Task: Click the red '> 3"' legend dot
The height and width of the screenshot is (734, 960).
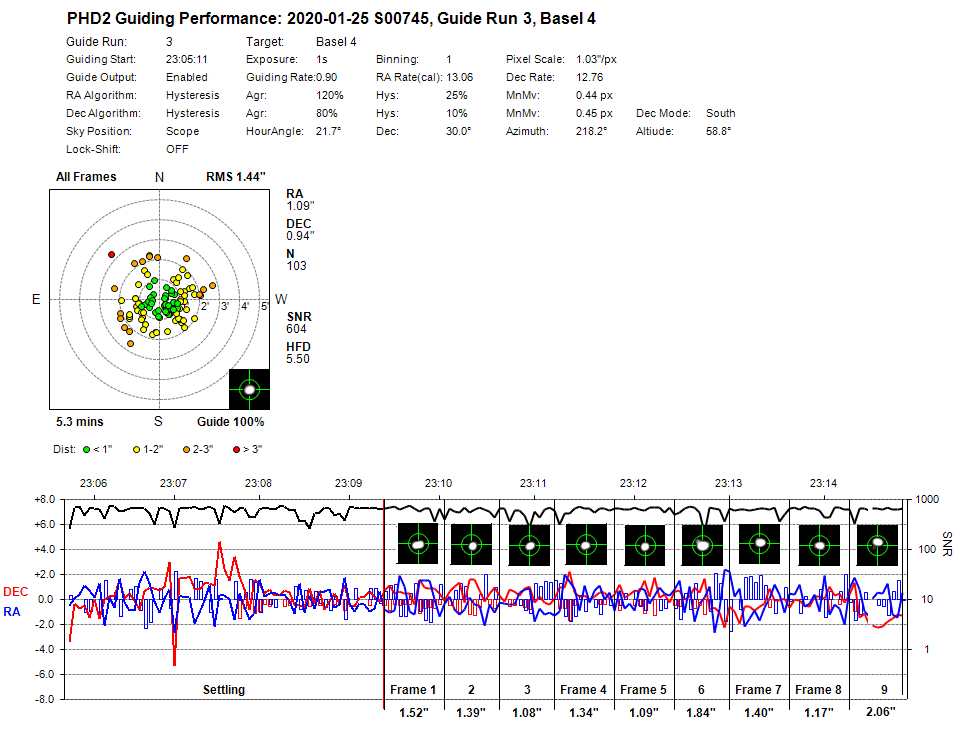Action: [x=236, y=450]
